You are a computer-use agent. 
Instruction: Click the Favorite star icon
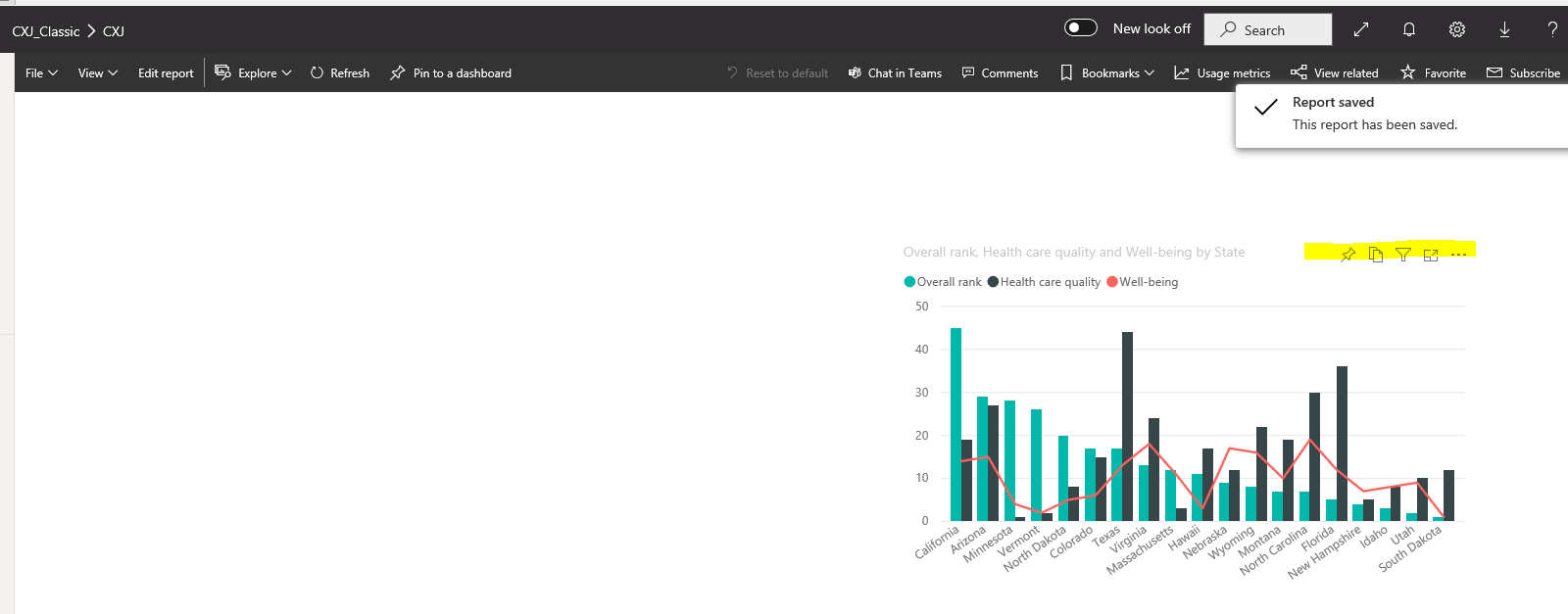pyautogui.click(x=1408, y=72)
